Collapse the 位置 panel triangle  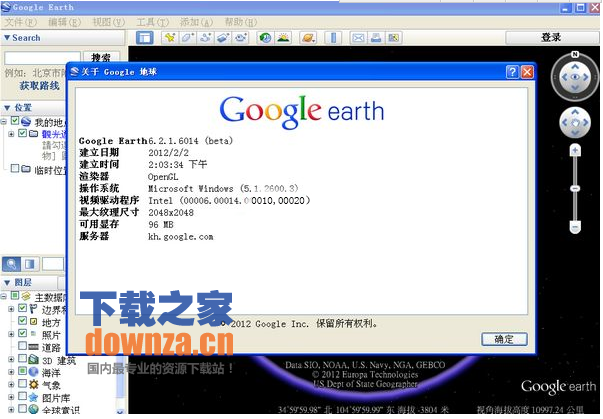pos(7,108)
